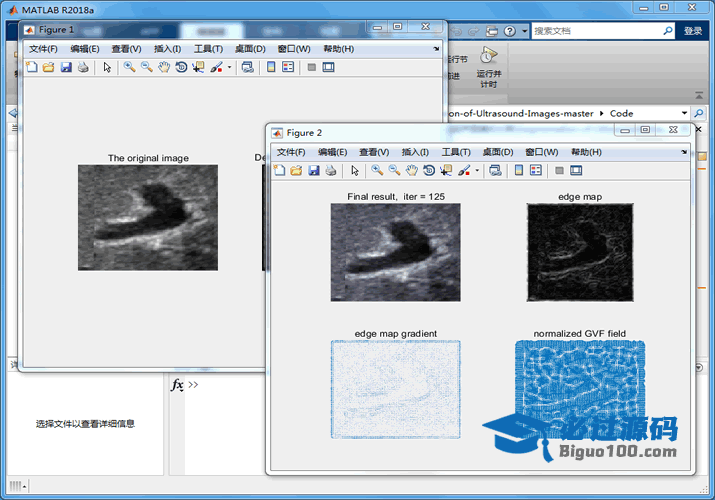Open 插入(I) menu in Figure 1
Image resolution: width=715 pixels, height=500 pixels.
[x=167, y=49]
